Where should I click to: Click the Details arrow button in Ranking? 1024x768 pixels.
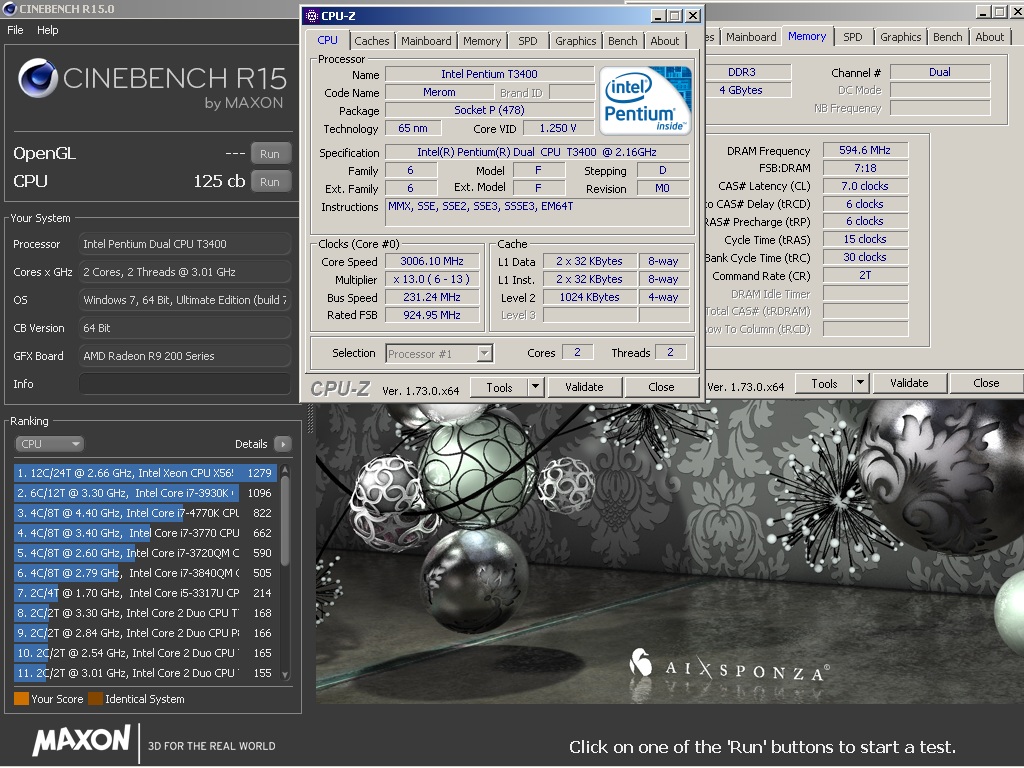tap(283, 444)
